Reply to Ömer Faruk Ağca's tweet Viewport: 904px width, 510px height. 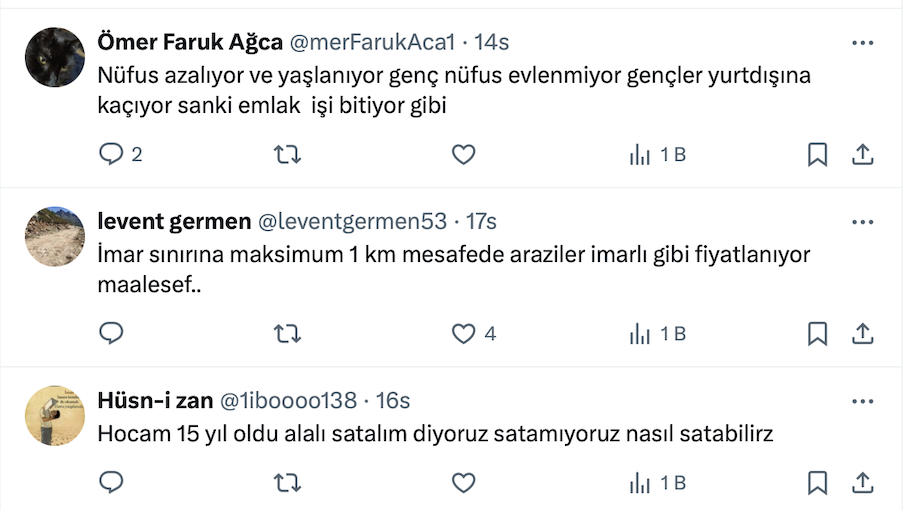112,155
